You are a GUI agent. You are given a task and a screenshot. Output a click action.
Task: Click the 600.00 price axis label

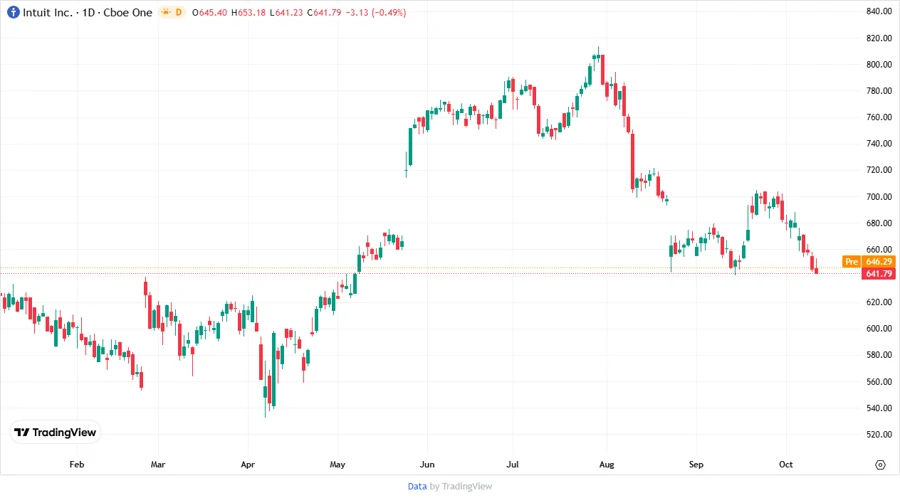point(879,328)
